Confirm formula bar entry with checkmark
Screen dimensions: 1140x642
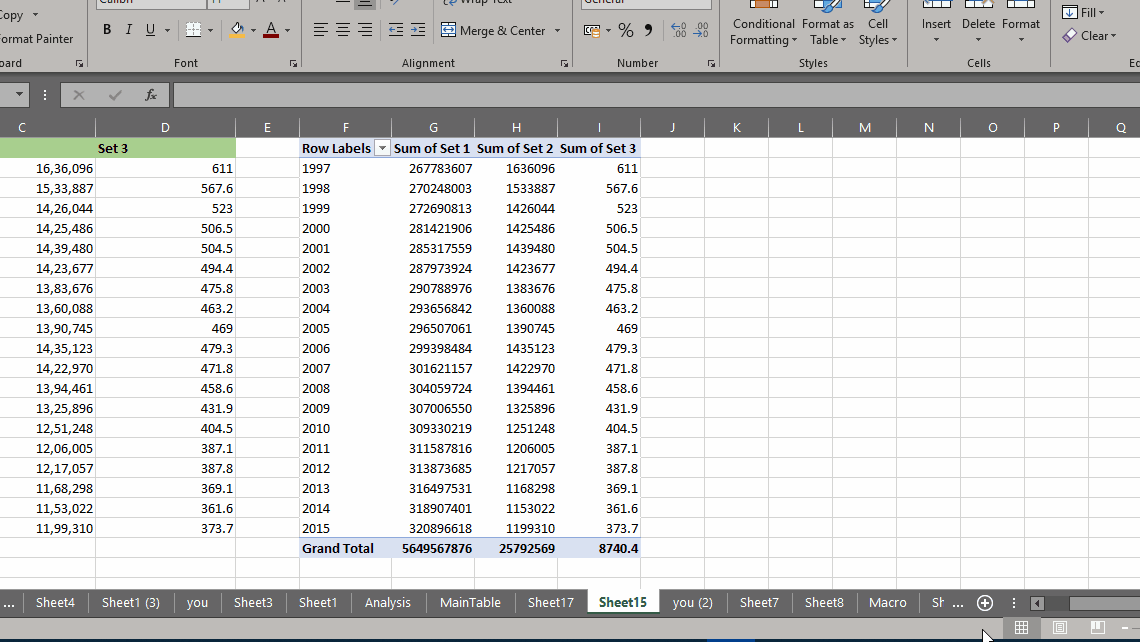click(115, 95)
